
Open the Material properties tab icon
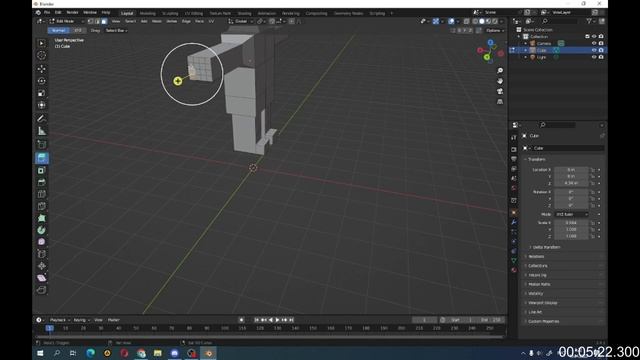pos(514,270)
